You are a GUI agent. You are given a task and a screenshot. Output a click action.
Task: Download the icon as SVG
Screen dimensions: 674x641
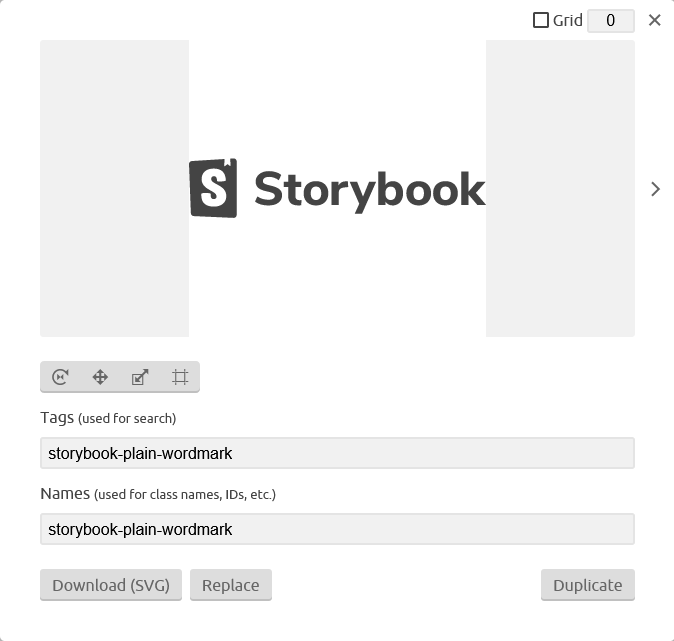click(x=111, y=585)
